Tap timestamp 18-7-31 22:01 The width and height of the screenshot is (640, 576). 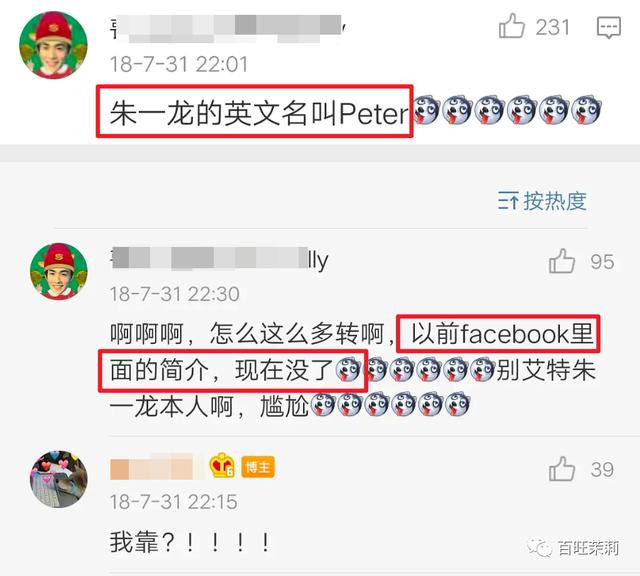coord(179,64)
